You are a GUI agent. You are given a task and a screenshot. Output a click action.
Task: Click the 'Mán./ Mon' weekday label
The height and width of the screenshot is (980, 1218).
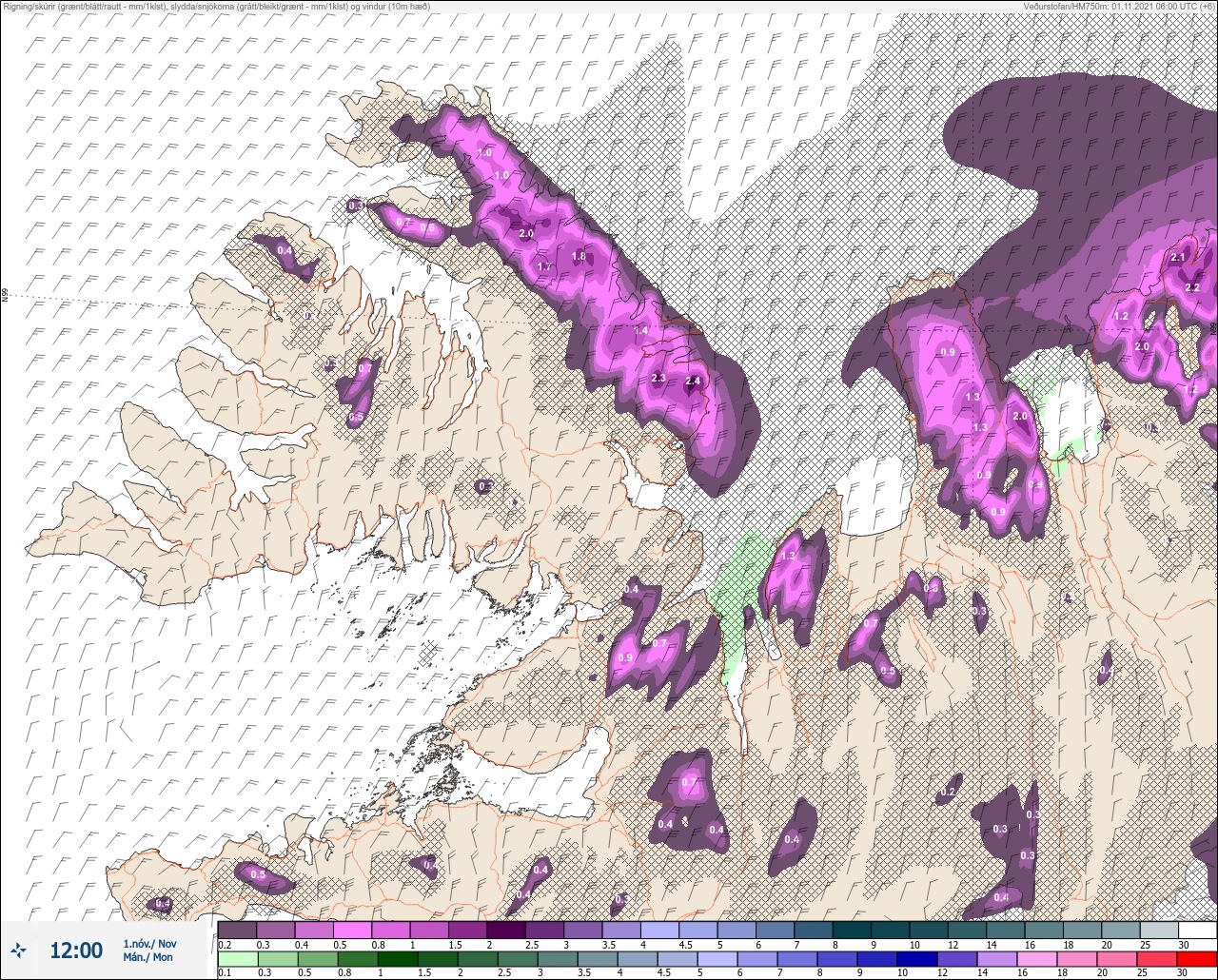[x=148, y=957]
